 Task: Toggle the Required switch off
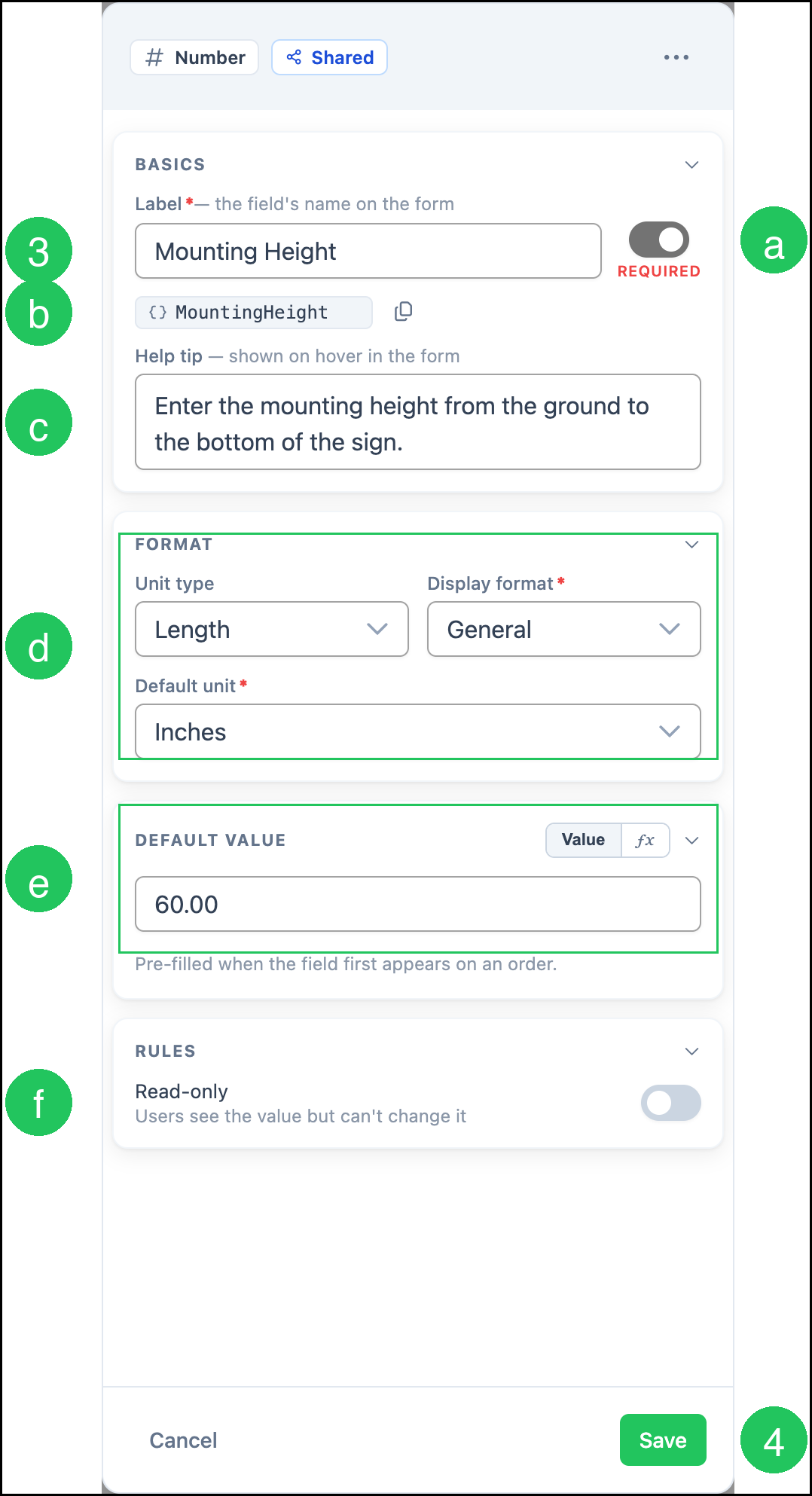coord(659,240)
